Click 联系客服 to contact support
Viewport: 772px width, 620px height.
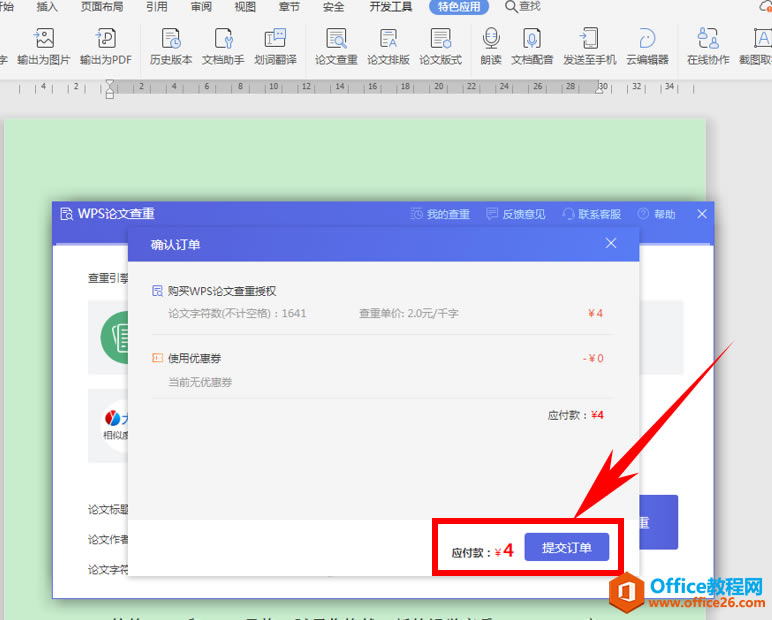591,214
